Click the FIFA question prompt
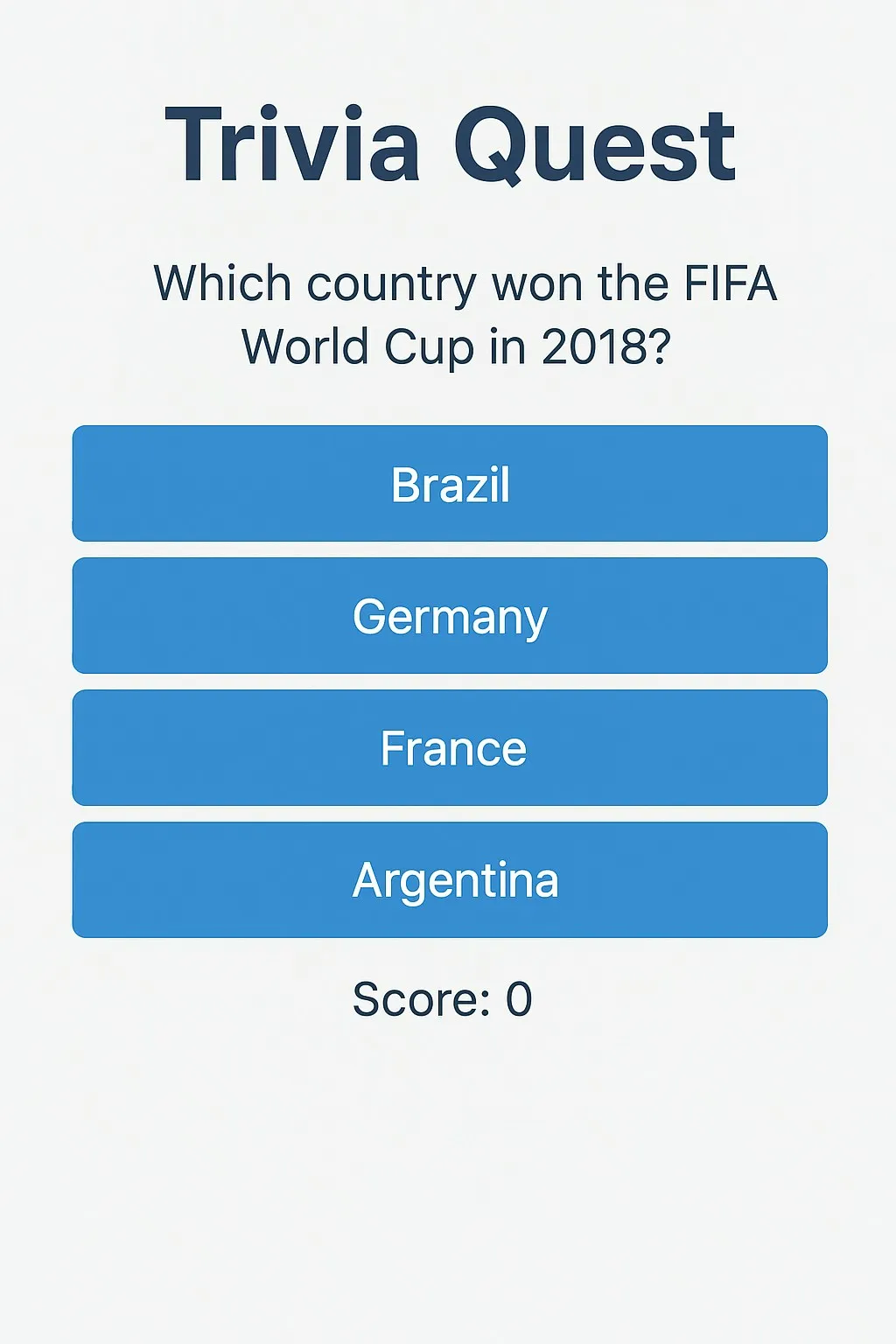This screenshot has width=896, height=1344. click(464, 315)
